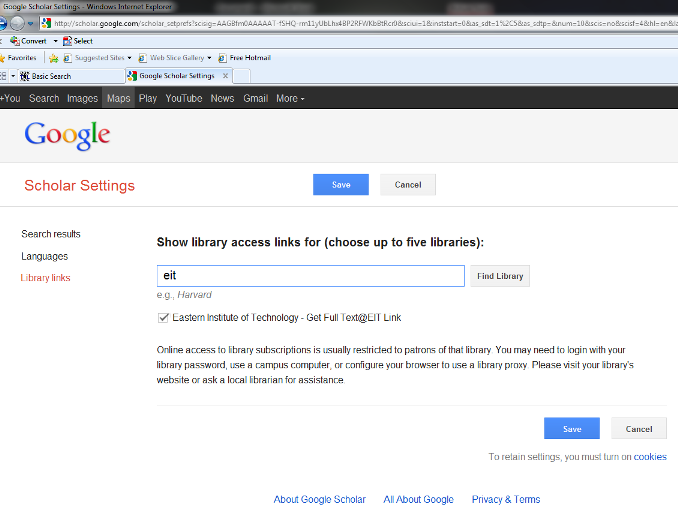Open News in Google bar
This screenshot has height=520, width=678.
[222, 99]
